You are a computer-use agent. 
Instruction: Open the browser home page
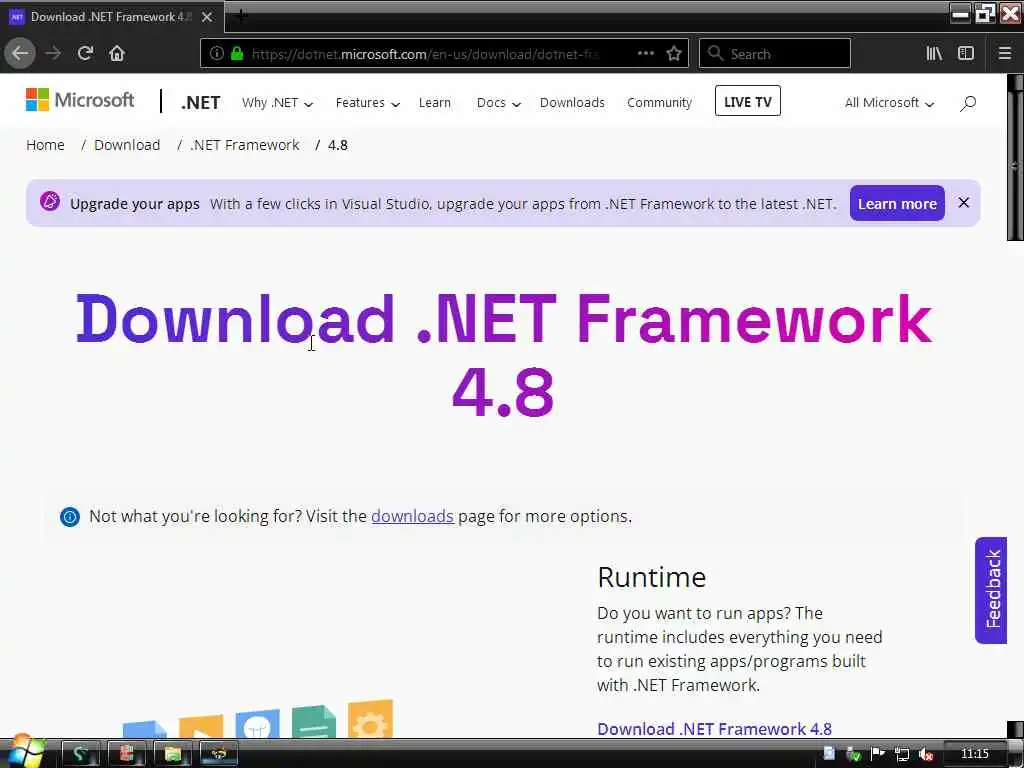pos(117,54)
